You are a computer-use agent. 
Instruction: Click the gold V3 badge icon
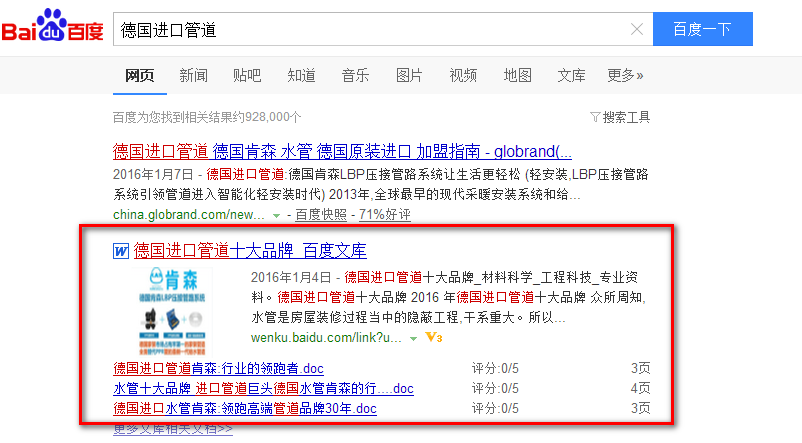tap(434, 339)
